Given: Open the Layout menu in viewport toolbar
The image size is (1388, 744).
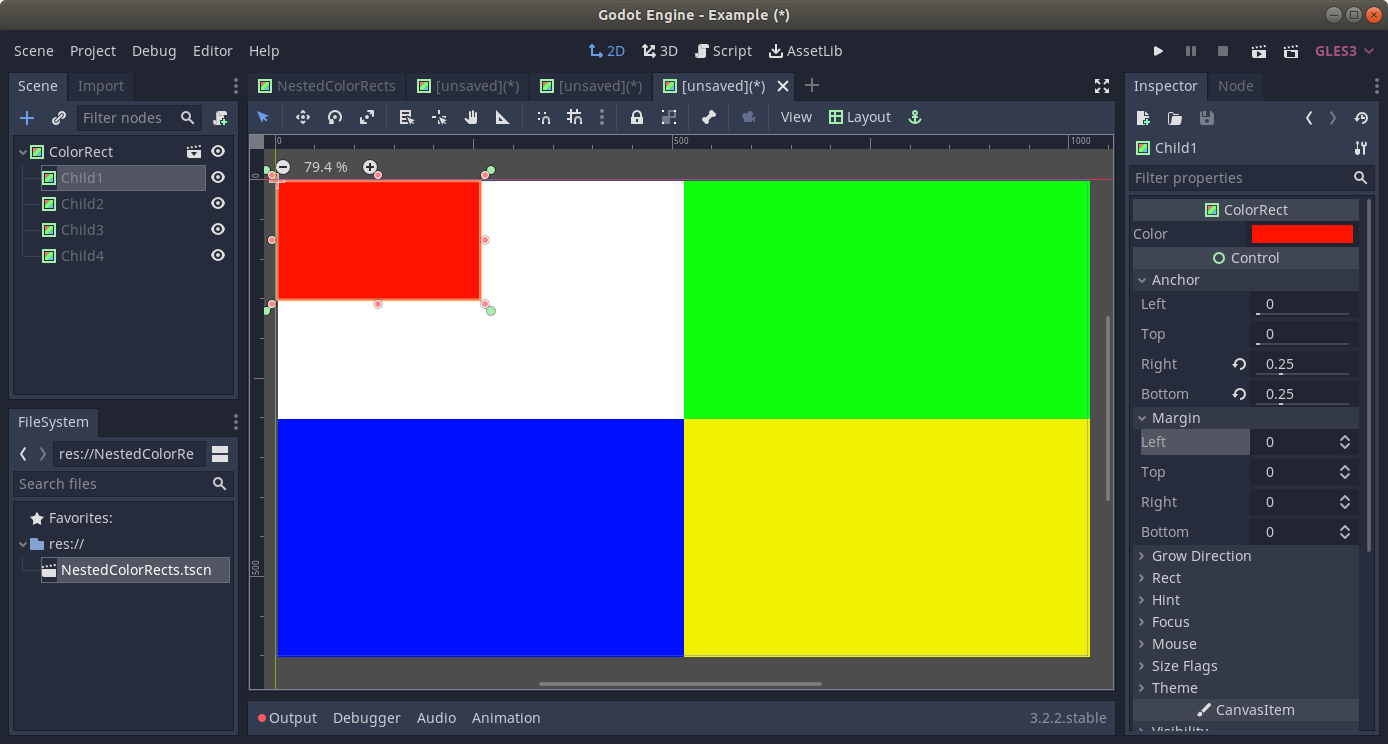Looking at the screenshot, I should (860, 117).
